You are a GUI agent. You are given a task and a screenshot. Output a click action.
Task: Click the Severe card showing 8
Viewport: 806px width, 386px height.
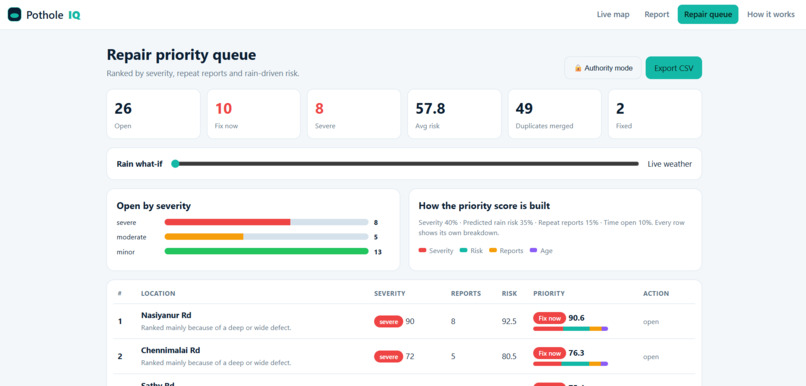pyautogui.click(x=354, y=114)
